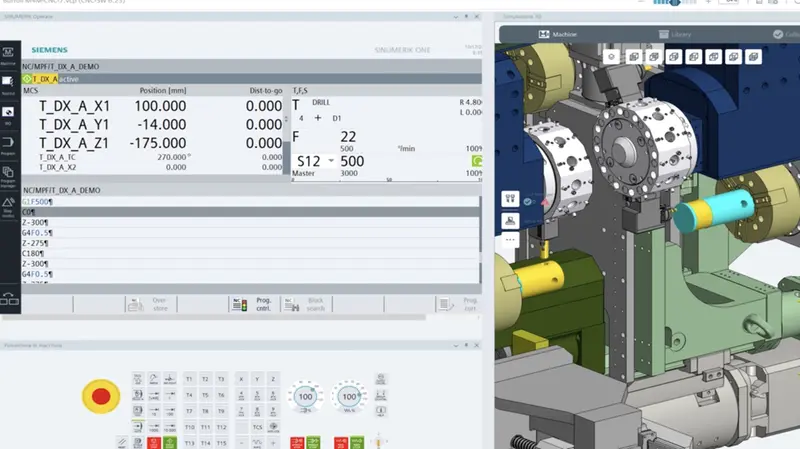The height and width of the screenshot is (449, 800).
Task: Click the green spindle rotation indicator icon
Action: [x=477, y=161]
